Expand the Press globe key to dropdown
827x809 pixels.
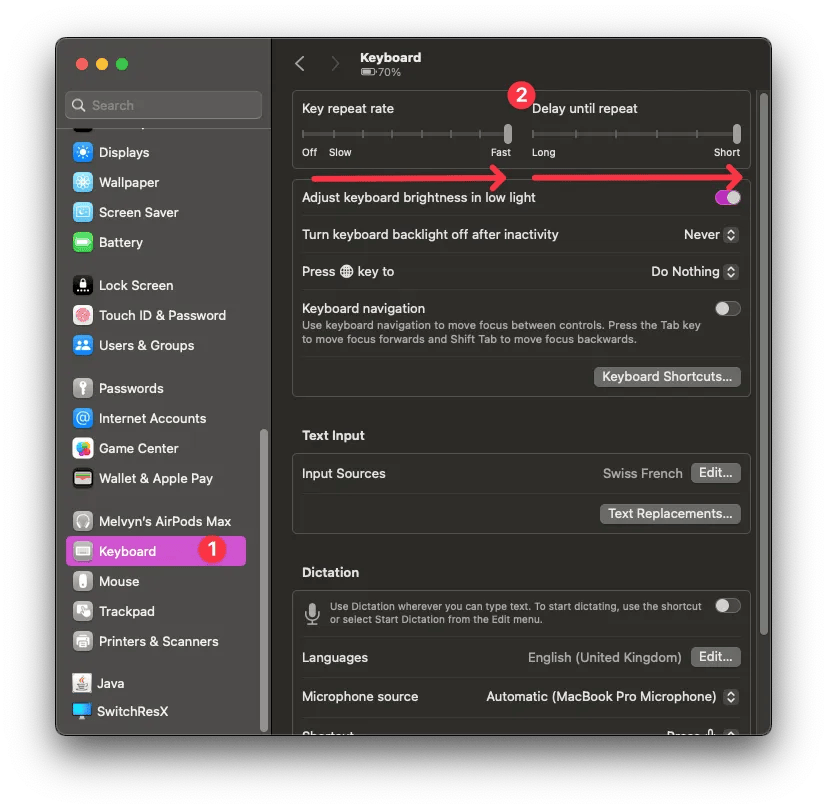coord(695,272)
